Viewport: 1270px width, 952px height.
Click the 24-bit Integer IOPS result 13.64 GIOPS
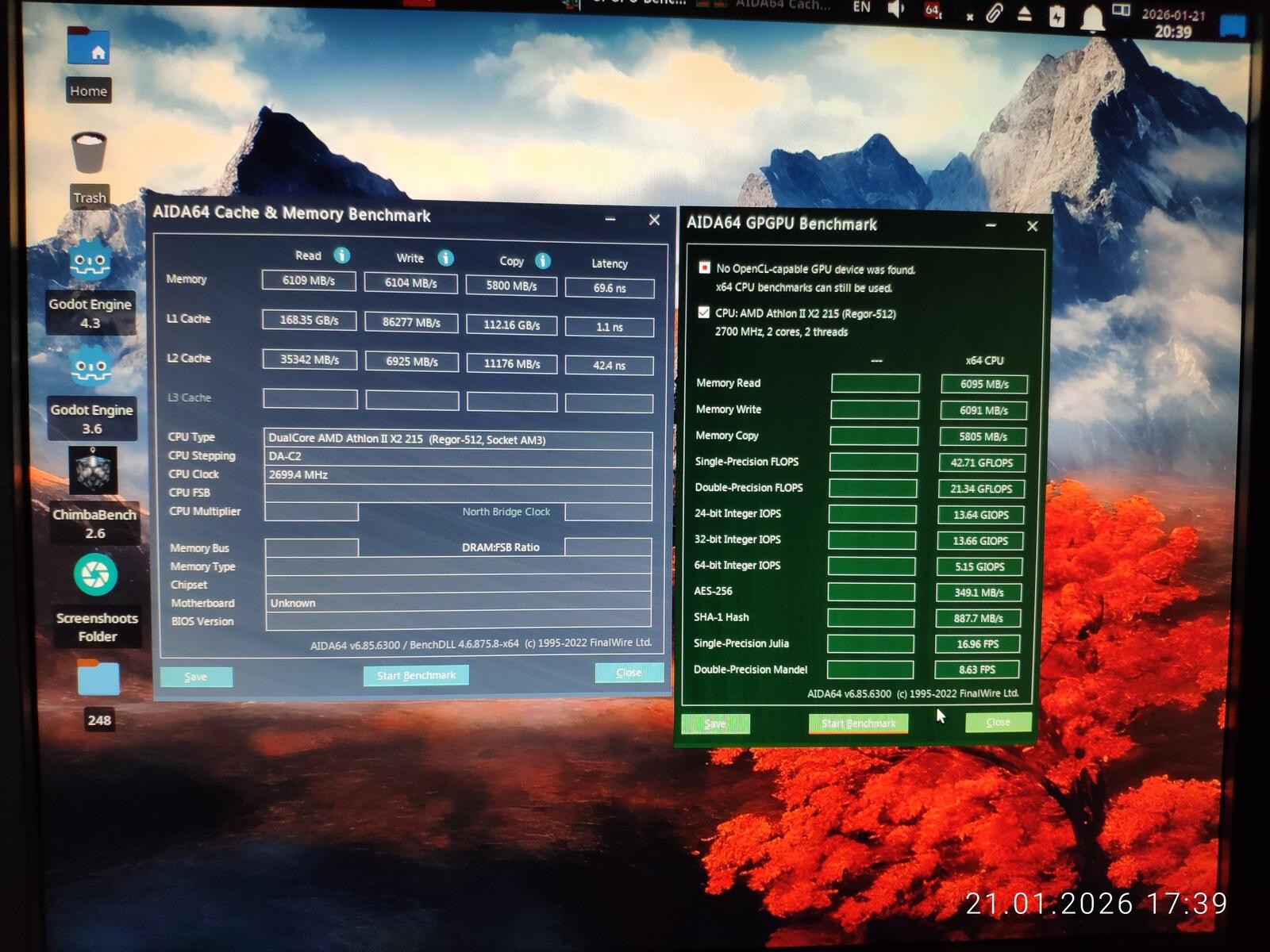tap(981, 515)
